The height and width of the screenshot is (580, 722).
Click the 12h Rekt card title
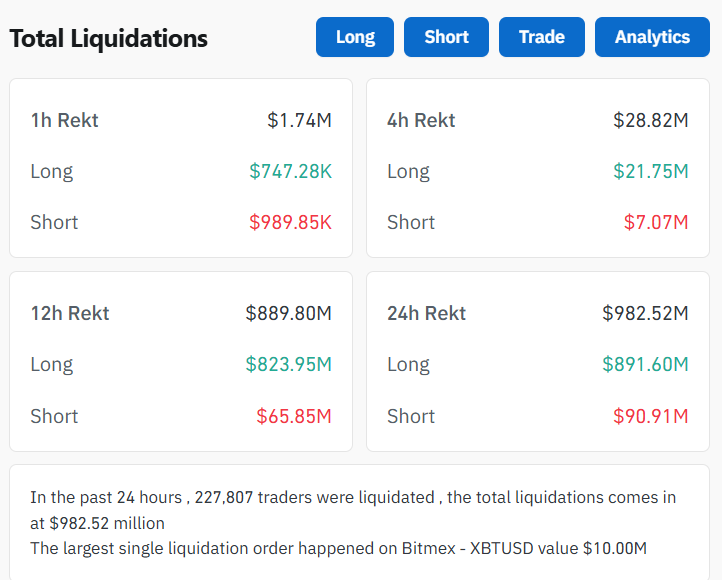point(70,313)
